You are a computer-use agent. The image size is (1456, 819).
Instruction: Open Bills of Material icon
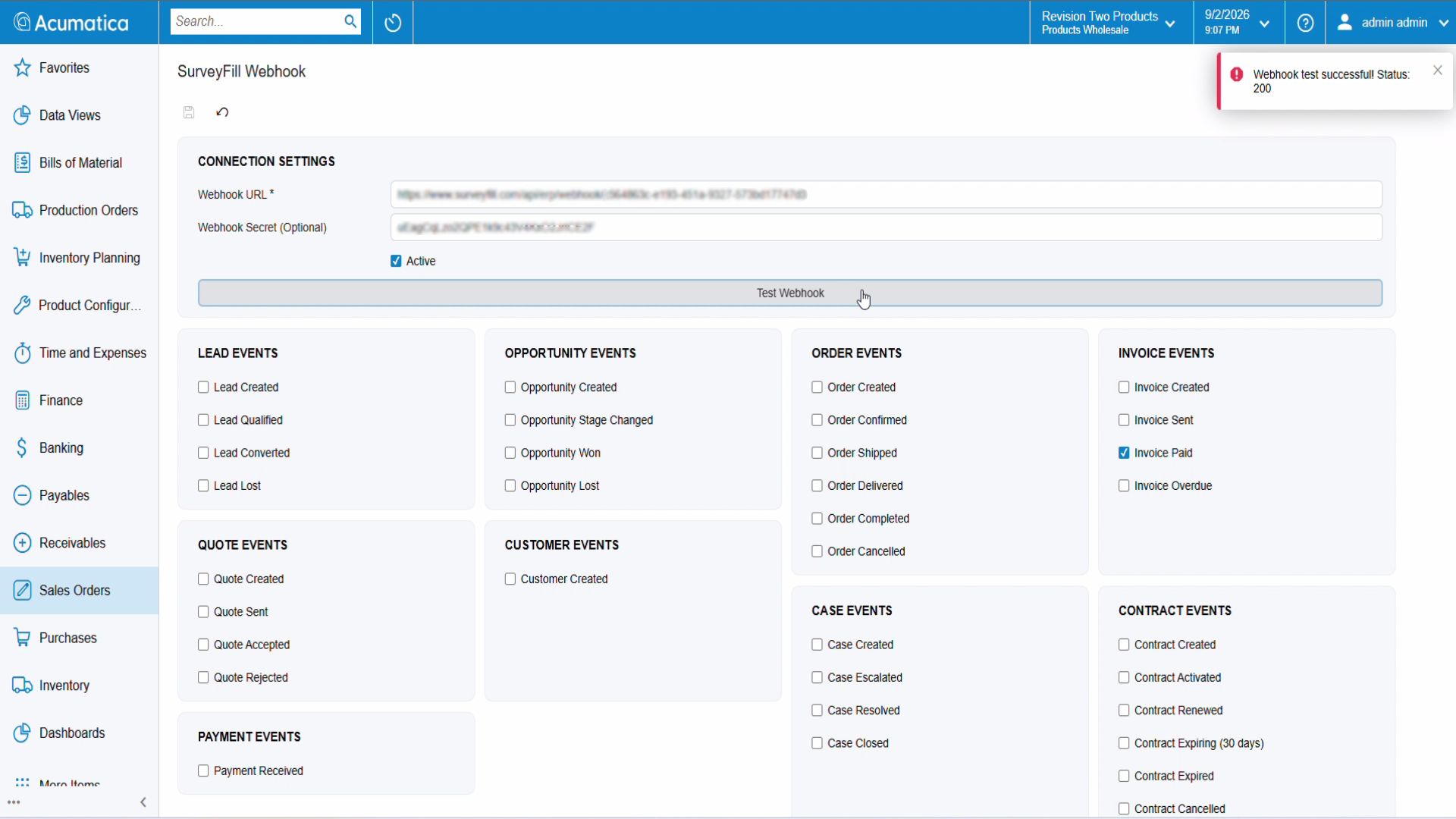pos(23,163)
